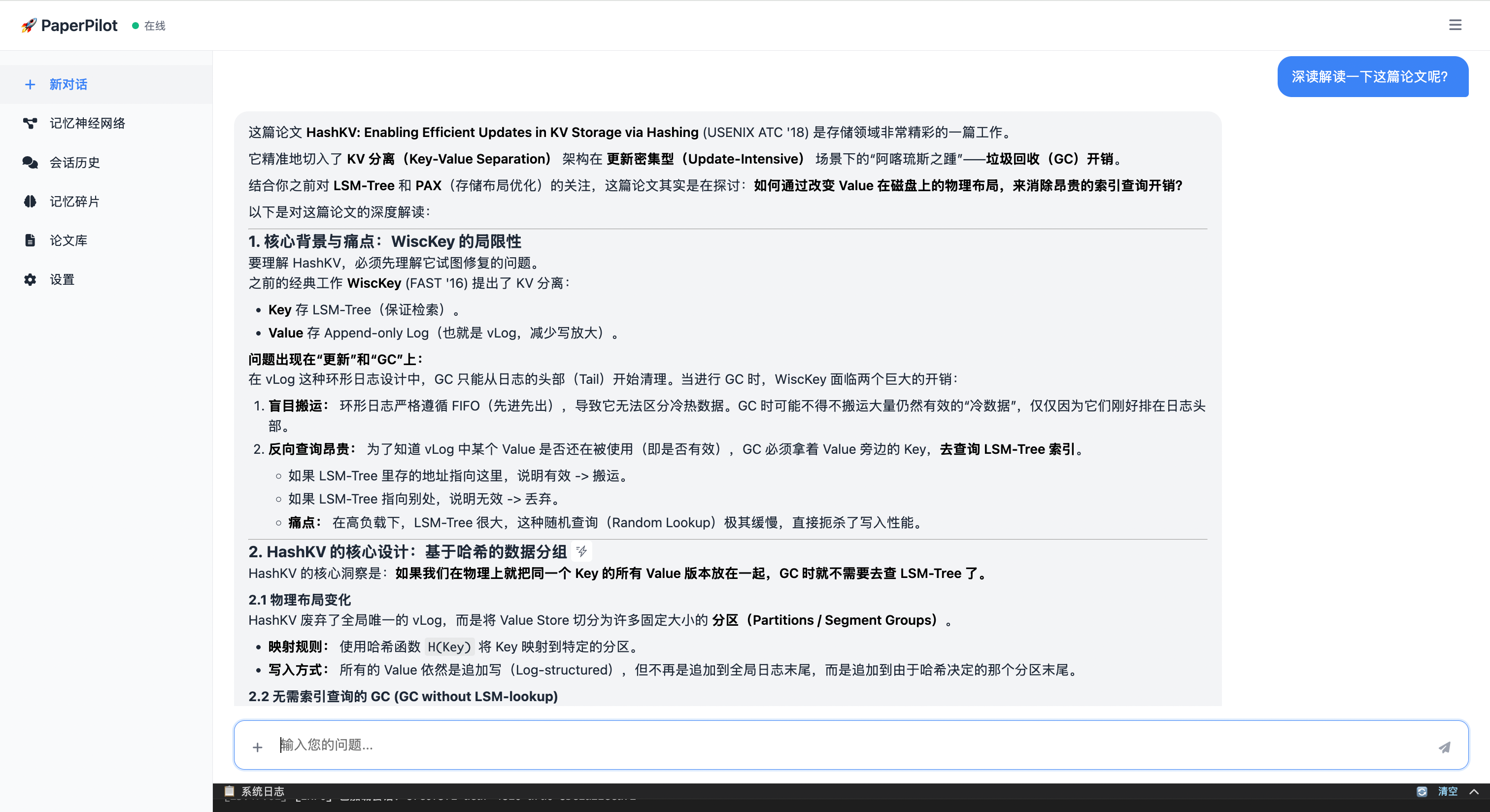Screen dimensions: 1490x812
Task: Open the hamburger menu at top right
Action: [1455, 25]
